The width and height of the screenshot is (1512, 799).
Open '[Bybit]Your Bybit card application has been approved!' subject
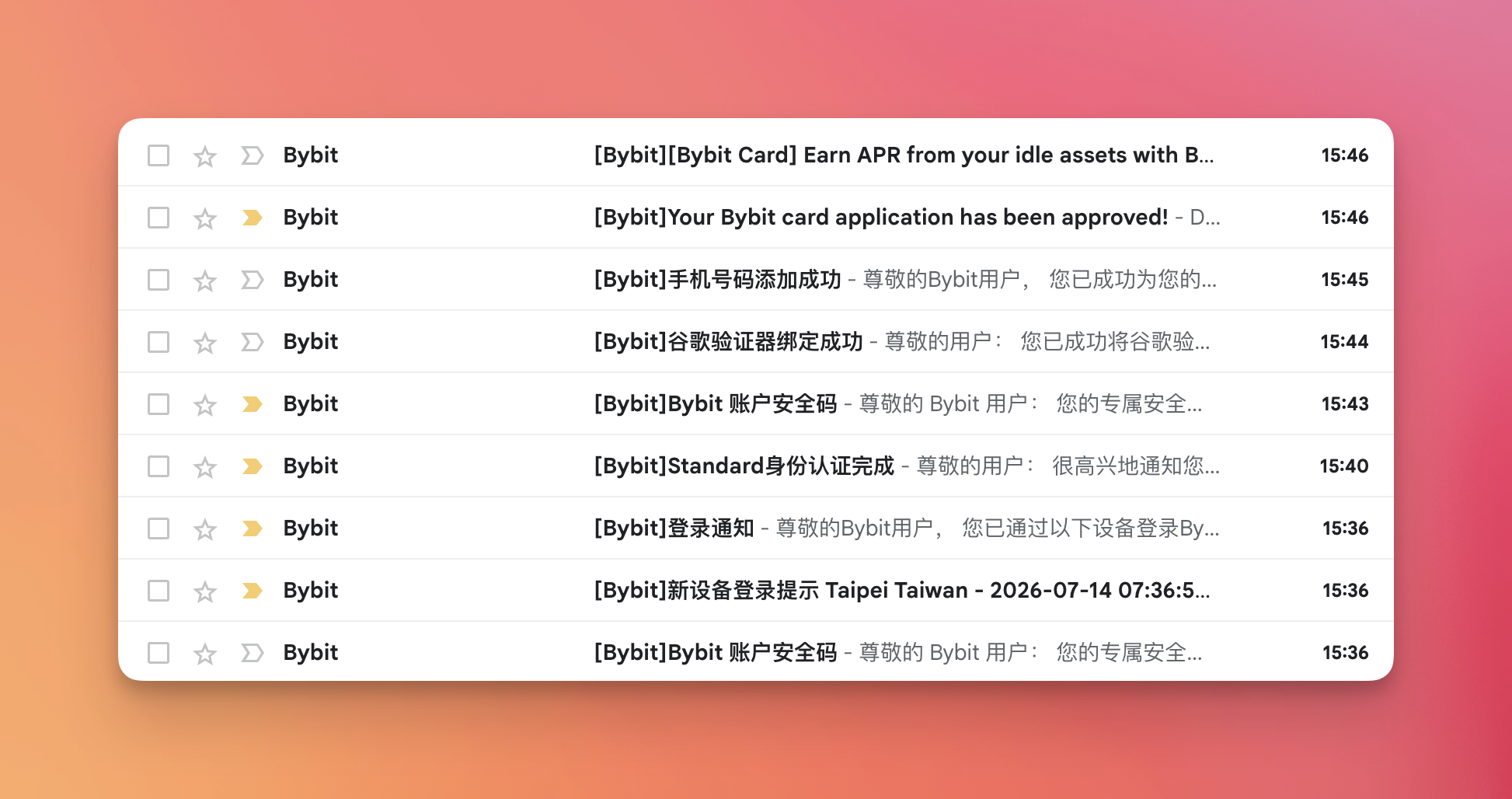(x=881, y=218)
